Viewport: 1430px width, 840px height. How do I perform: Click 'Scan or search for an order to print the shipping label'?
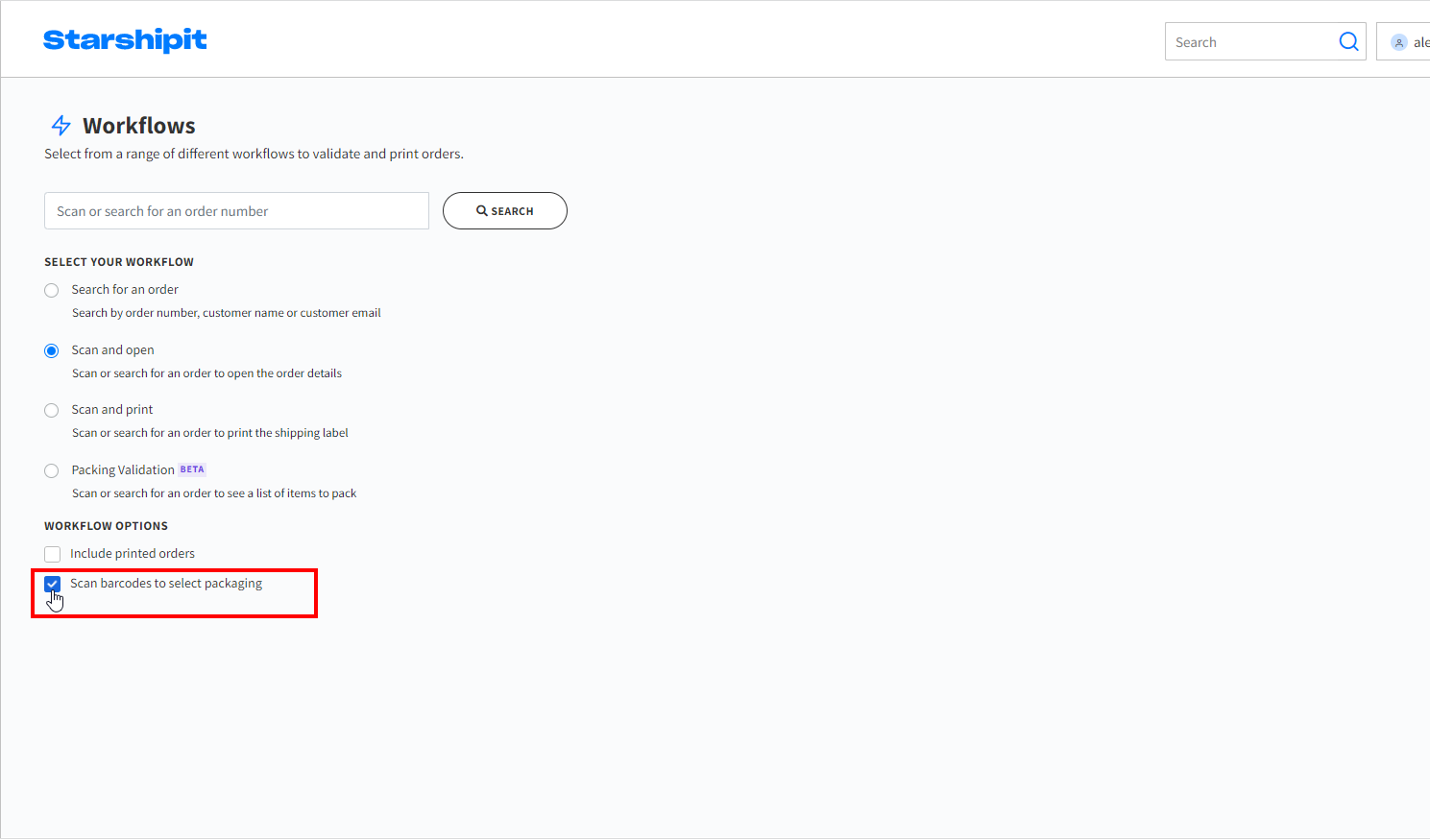pyautogui.click(x=210, y=433)
